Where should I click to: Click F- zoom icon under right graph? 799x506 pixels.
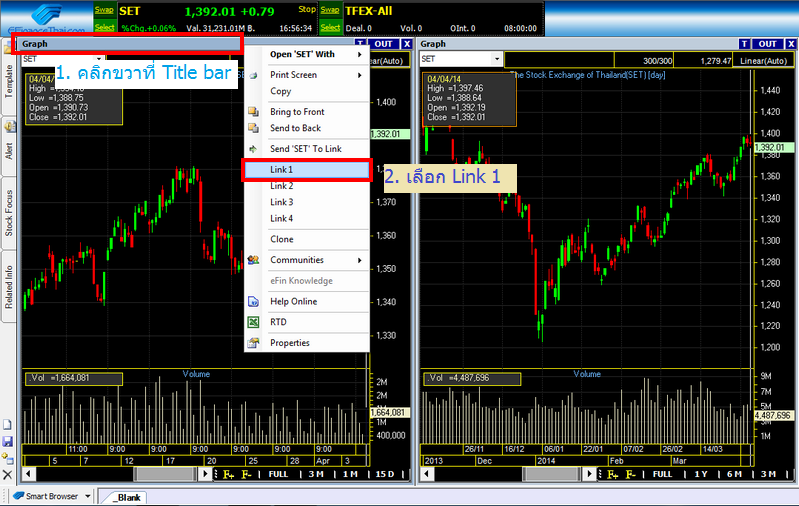[631, 474]
